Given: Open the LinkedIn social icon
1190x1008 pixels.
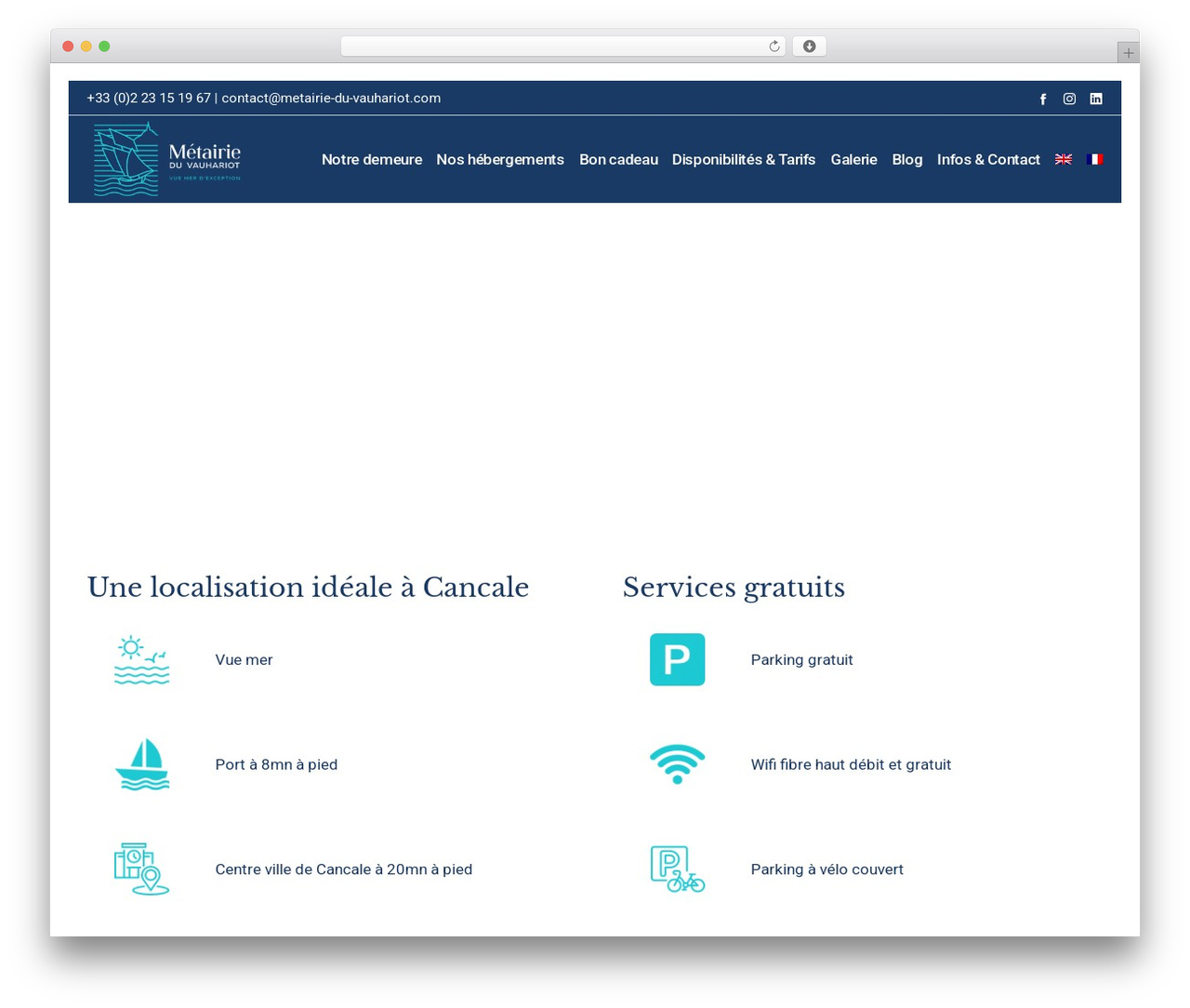Looking at the screenshot, I should pos(1096,99).
